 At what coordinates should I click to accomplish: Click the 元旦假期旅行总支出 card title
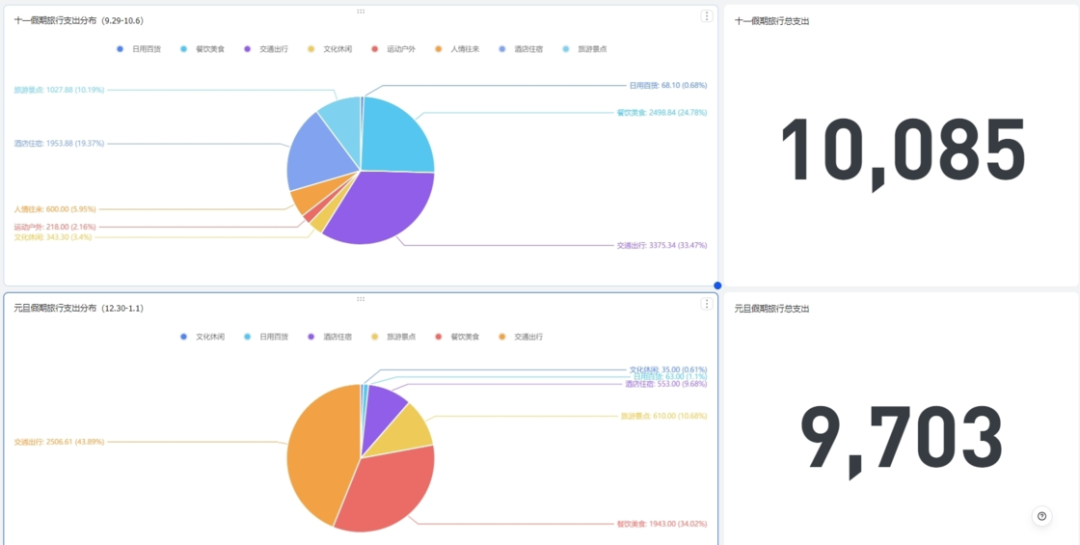[772, 309]
